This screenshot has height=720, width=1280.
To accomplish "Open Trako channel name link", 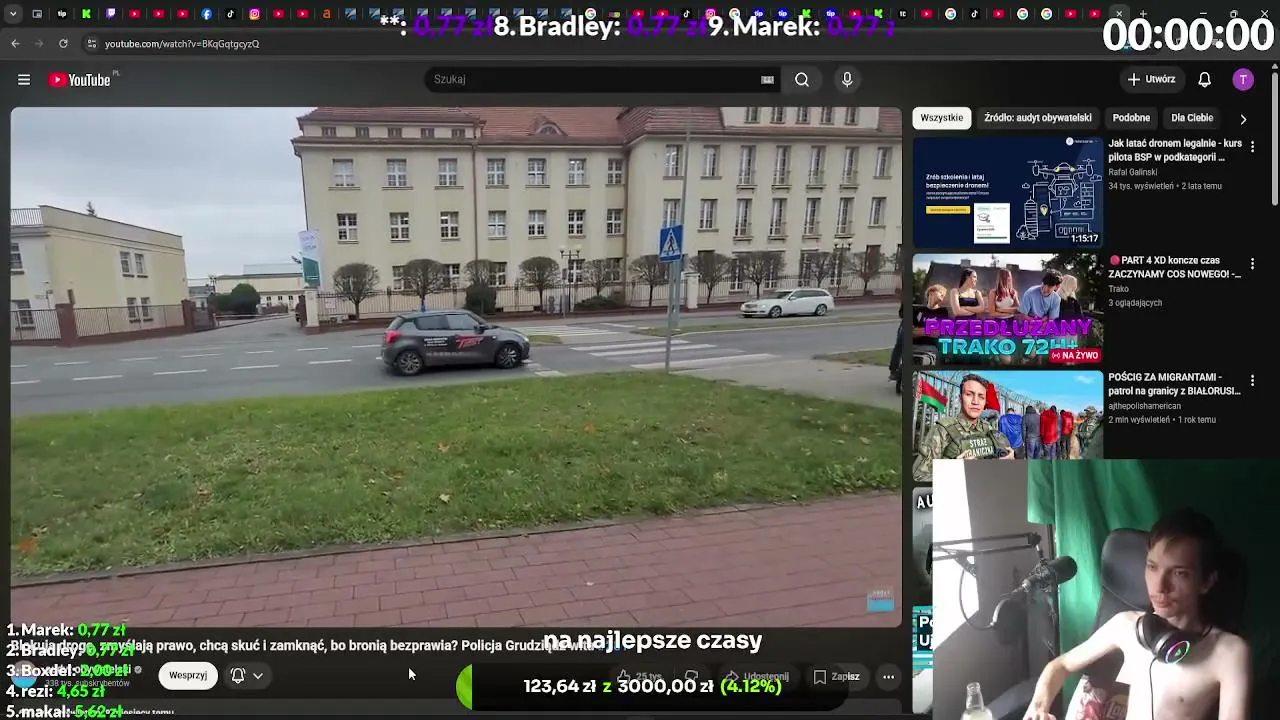I will tap(1118, 289).
